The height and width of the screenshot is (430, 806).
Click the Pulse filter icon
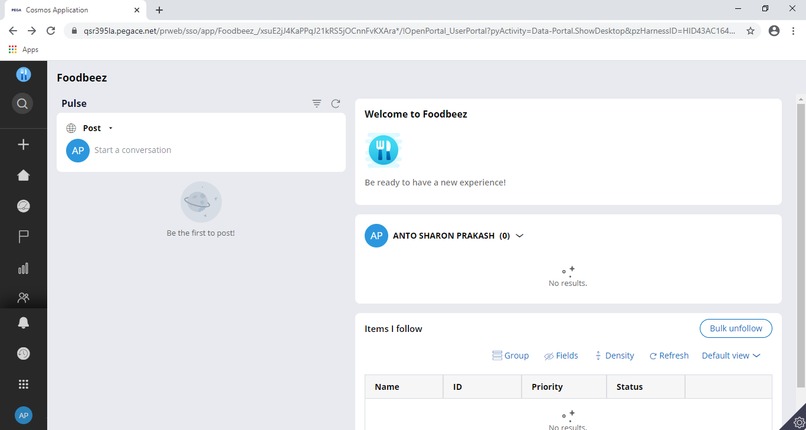tap(317, 104)
